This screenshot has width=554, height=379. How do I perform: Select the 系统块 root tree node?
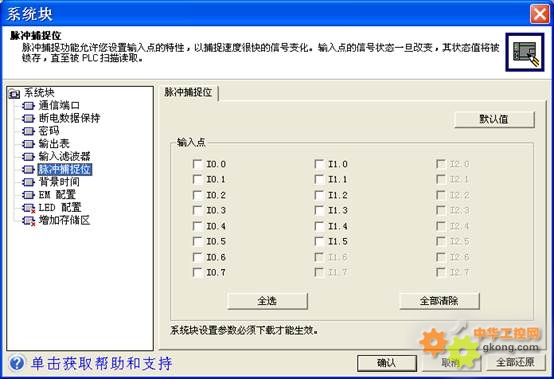click(39, 93)
